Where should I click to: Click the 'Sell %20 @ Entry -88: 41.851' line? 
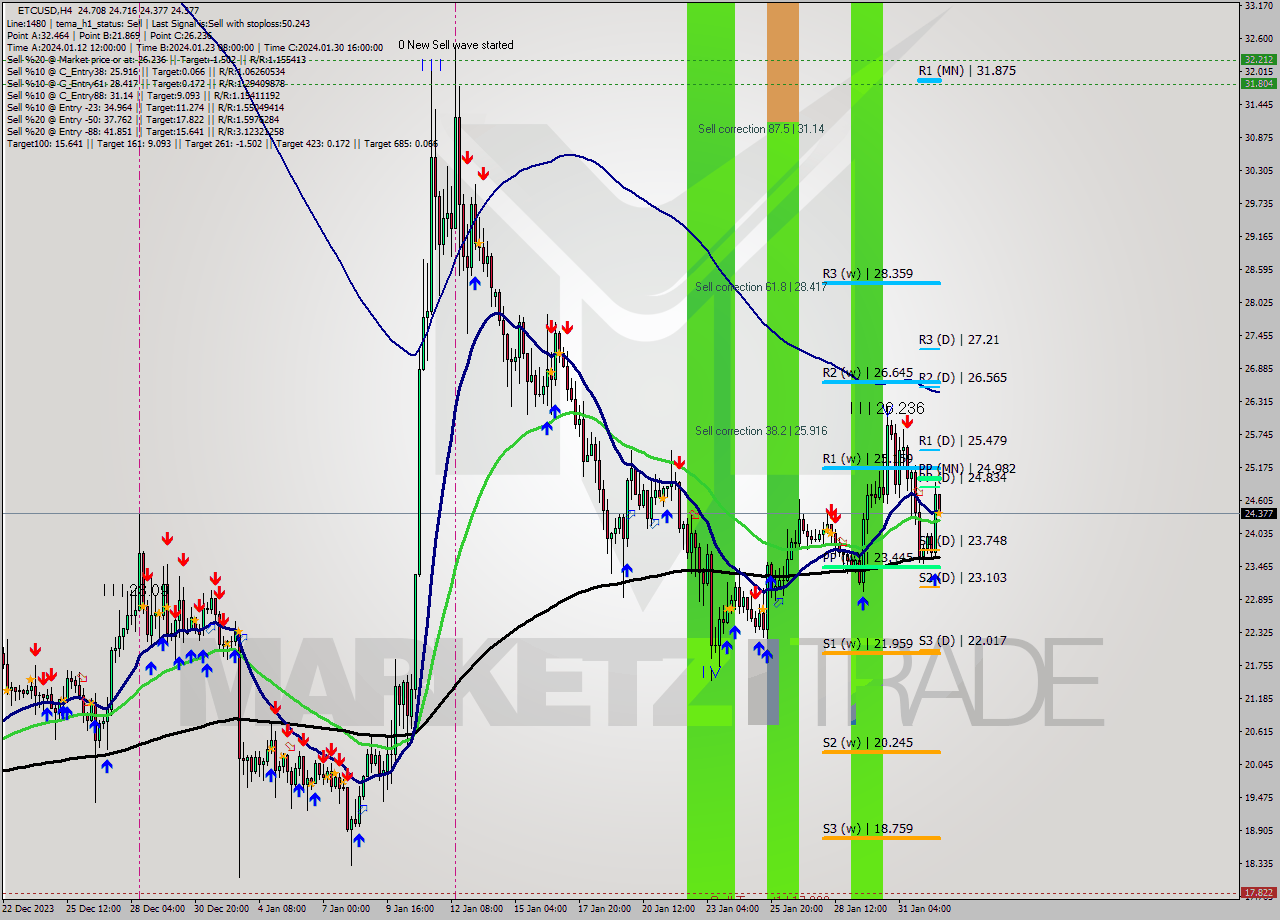point(144,132)
